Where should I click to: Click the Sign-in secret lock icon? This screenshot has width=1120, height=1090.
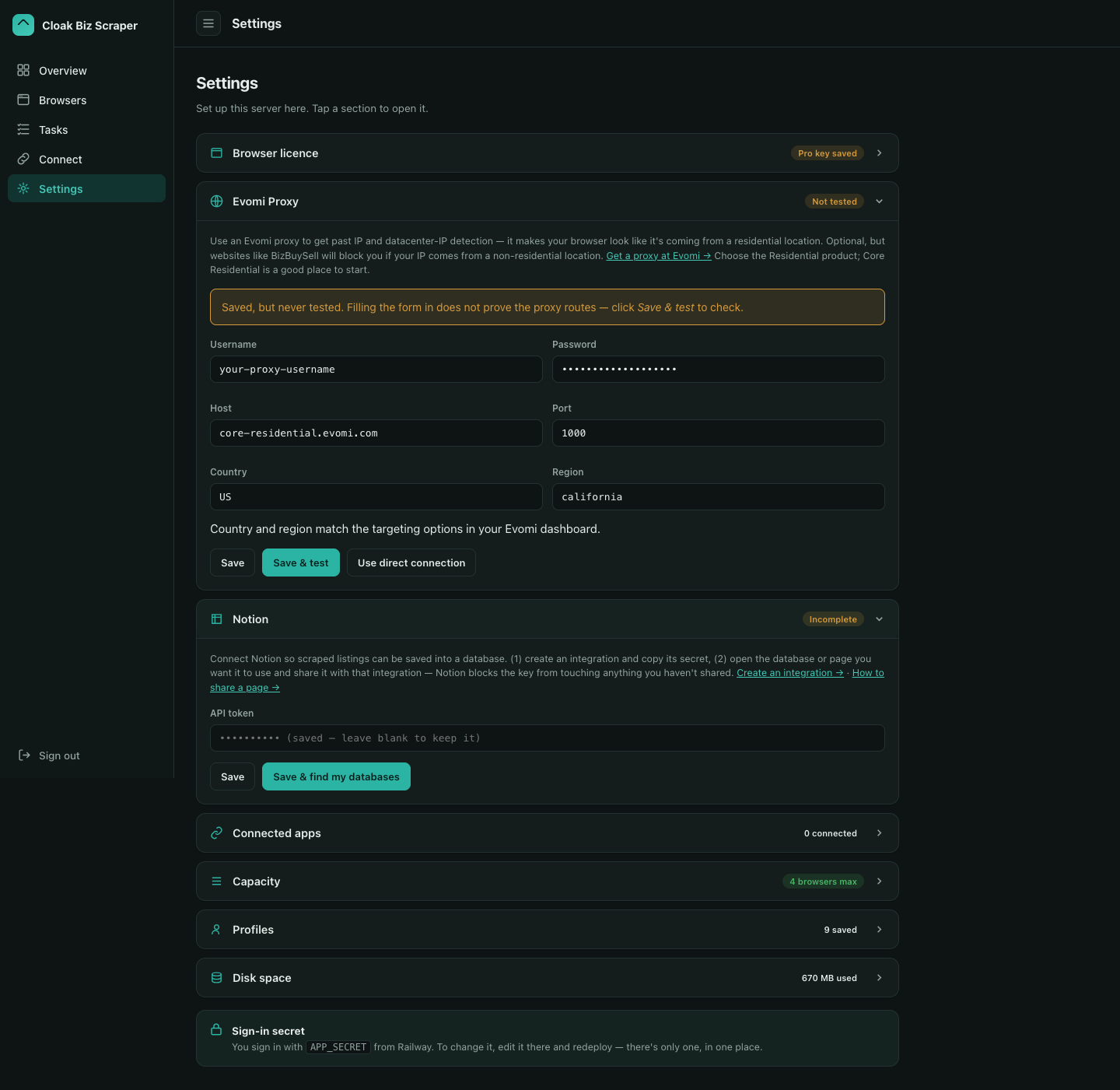216,1029
